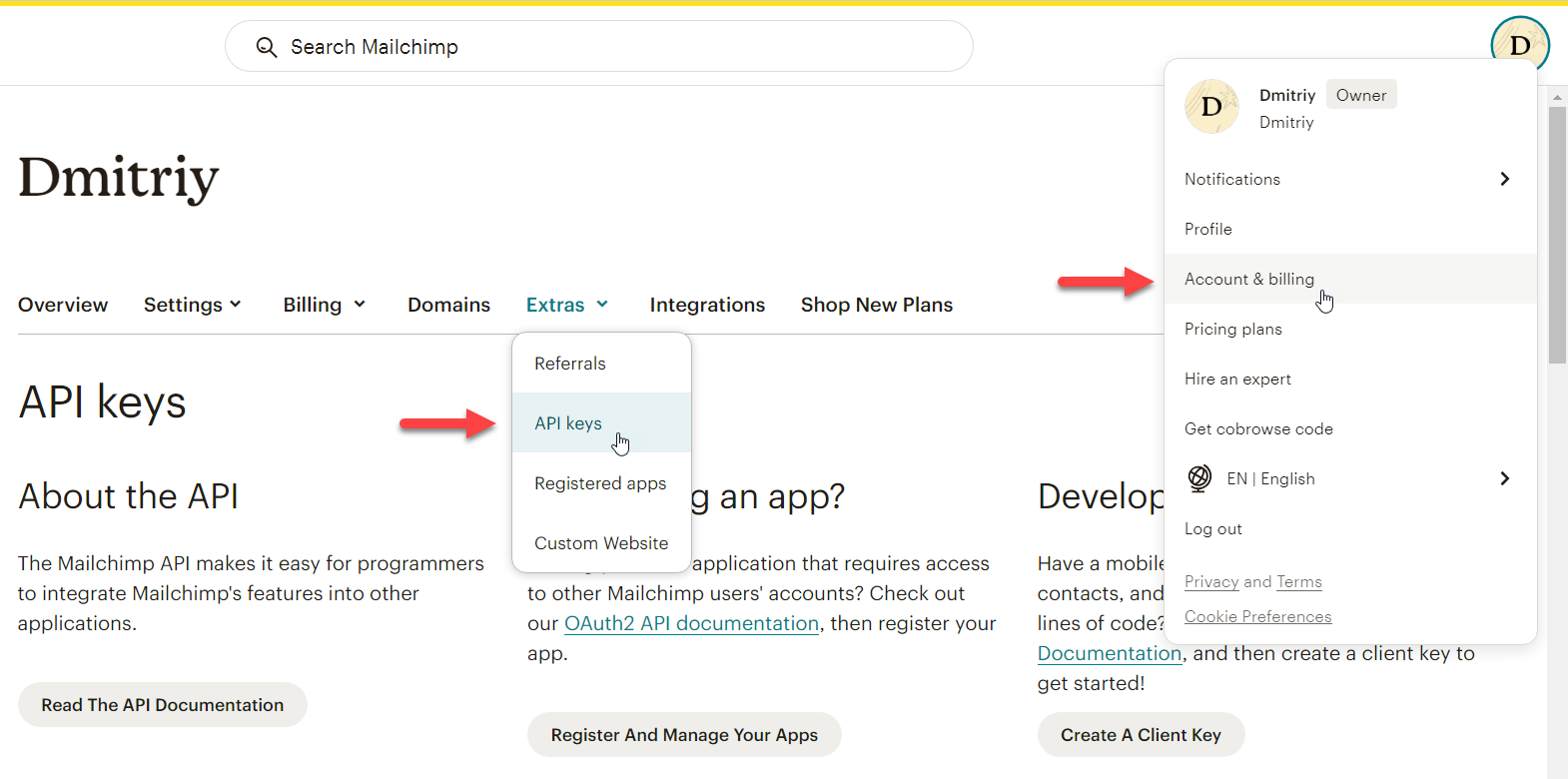Click the globe language icon
The width and height of the screenshot is (1568, 779).
[x=1199, y=478]
